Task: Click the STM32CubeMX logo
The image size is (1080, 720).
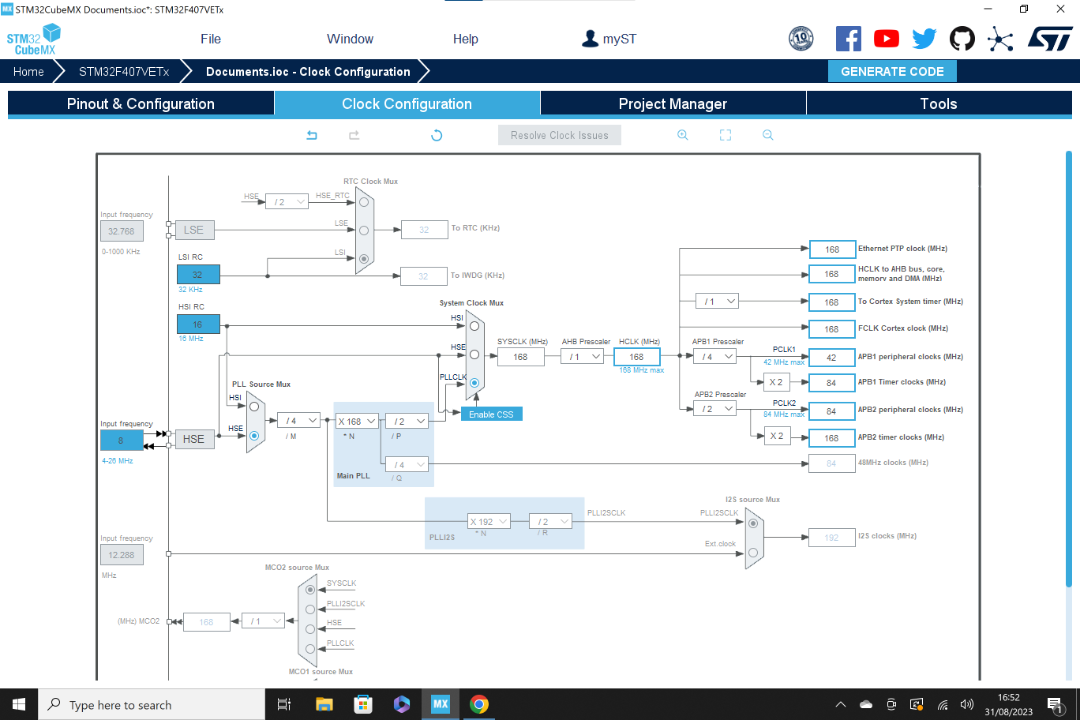Action: tap(34, 39)
